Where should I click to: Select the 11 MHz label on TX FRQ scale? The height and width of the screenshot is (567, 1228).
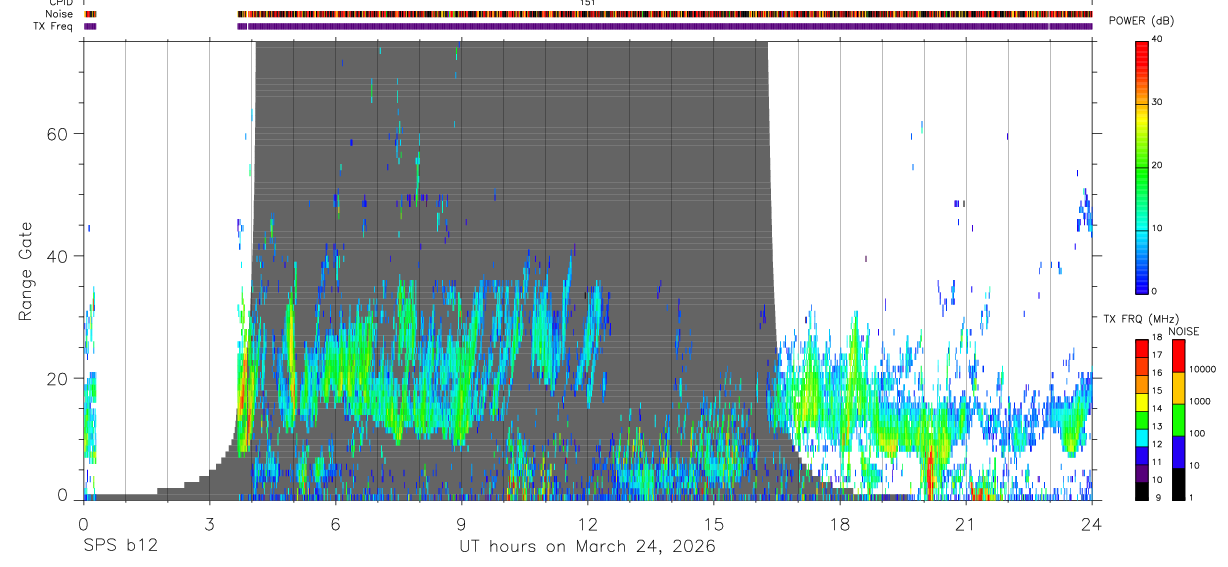coord(1156,462)
